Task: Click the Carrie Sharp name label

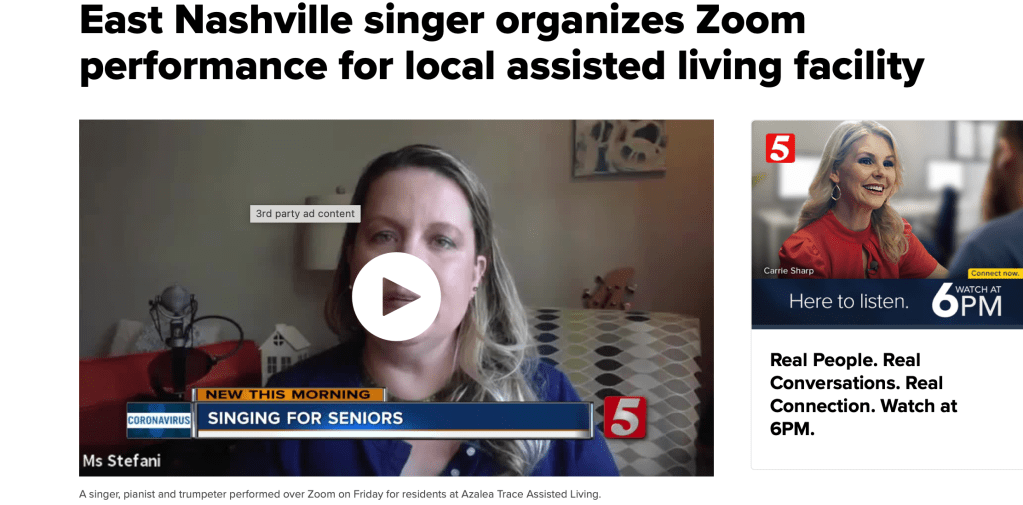Action: pyautogui.click(x=788, y=271)
